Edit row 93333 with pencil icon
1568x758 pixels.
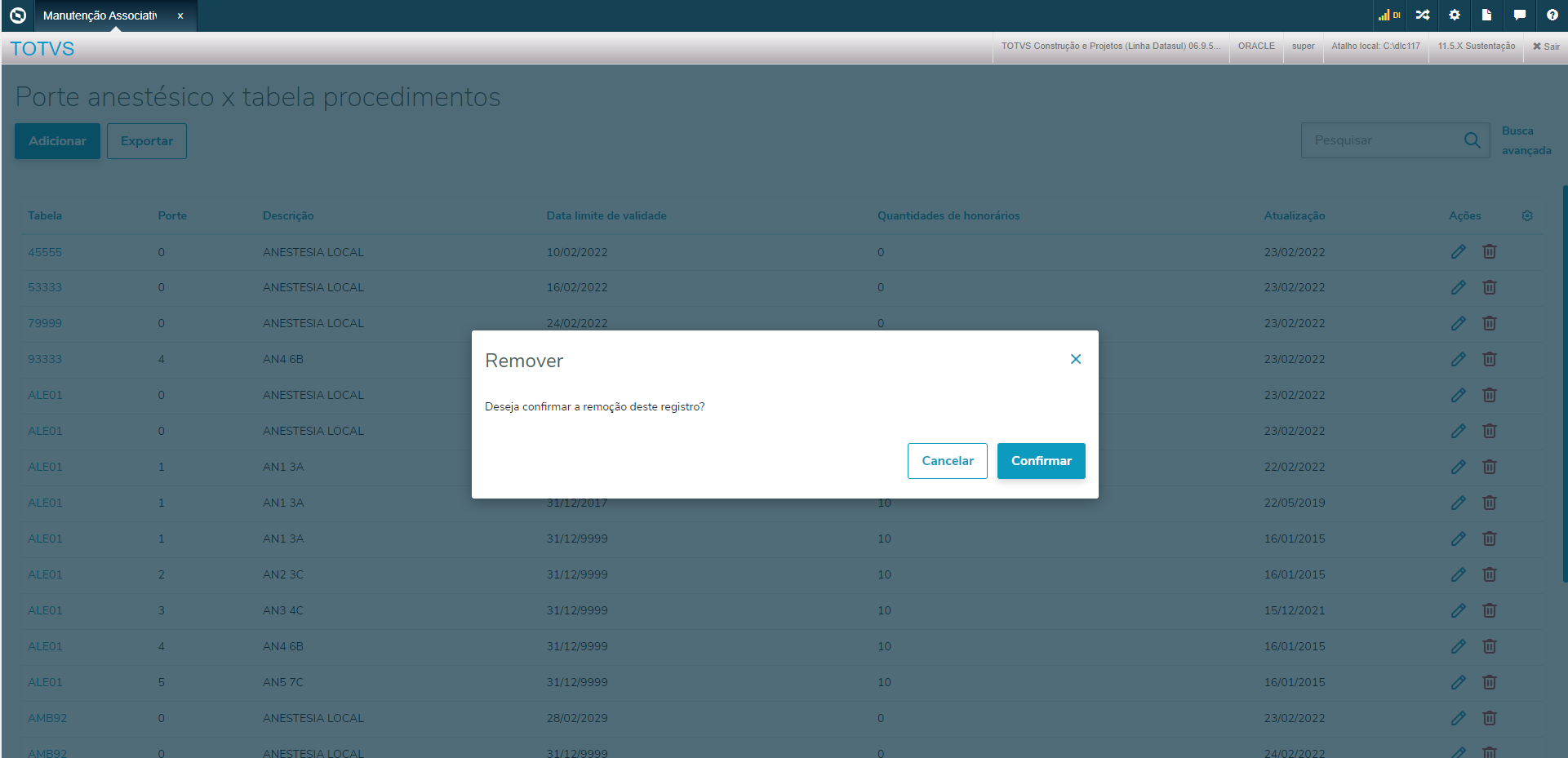pos(1459,359)
